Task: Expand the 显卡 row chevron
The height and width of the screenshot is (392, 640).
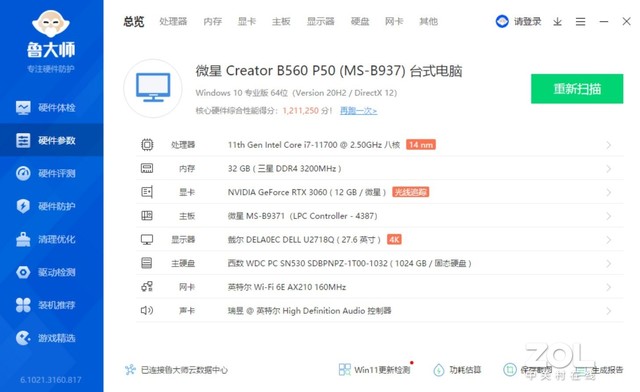Action: tap(609, 192)
